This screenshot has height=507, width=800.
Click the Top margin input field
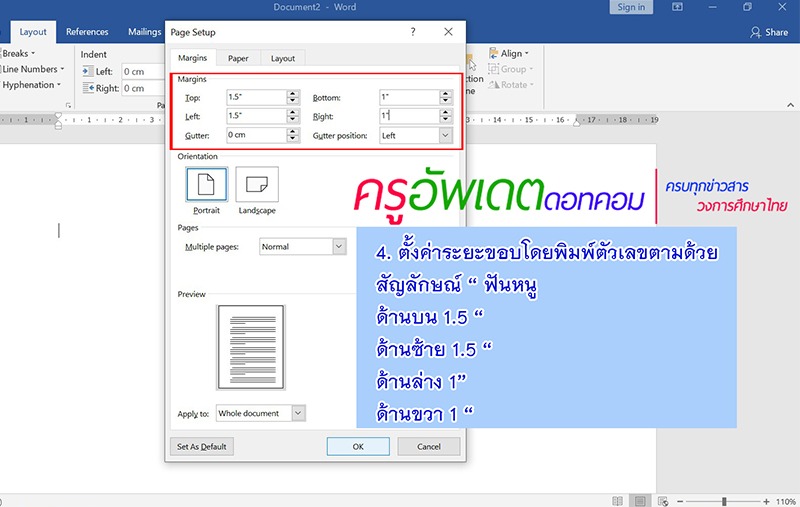[x=256, y=97]
